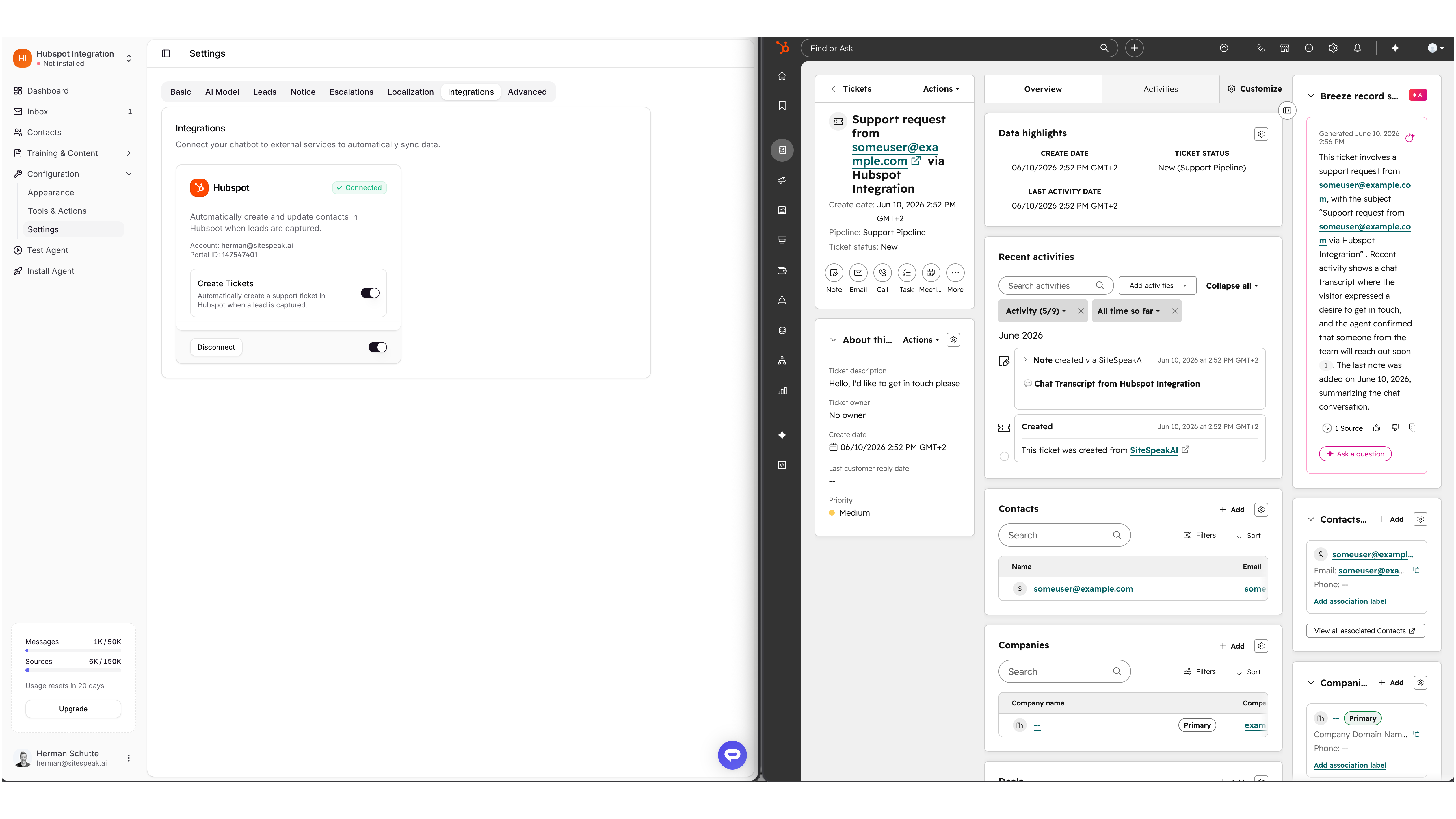Collapse the Breeze record summary card
Viewport: 1456px width, 819px height.
click(1311, 96)
